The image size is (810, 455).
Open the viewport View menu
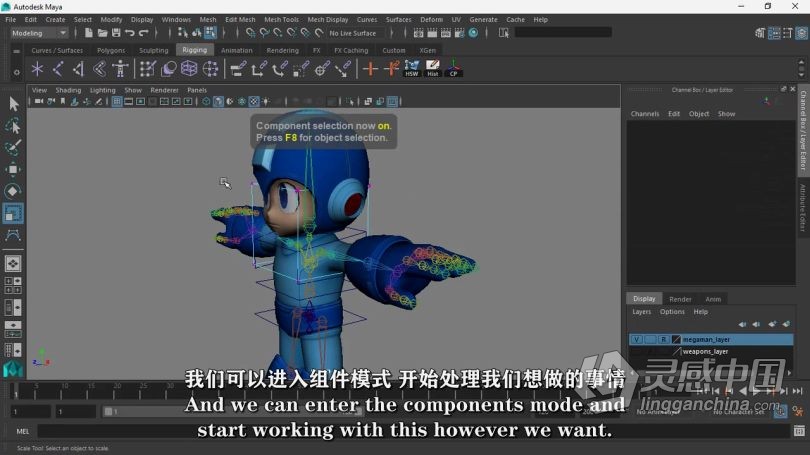coord(39,90)
